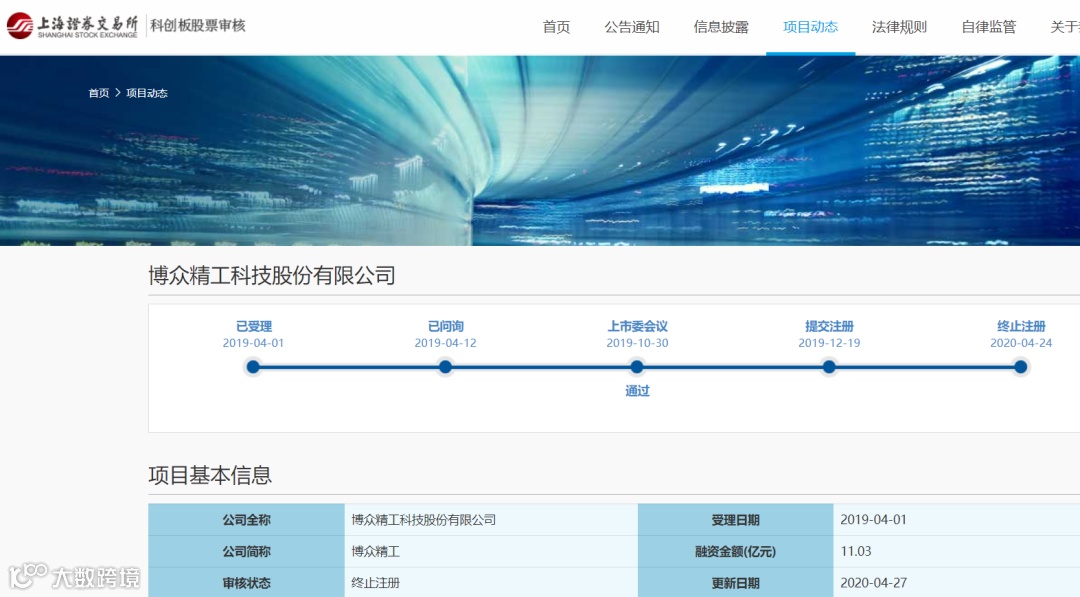Click the 受理日期 value 2019-04-01 in the table
1080x597 pixels.
873,520
